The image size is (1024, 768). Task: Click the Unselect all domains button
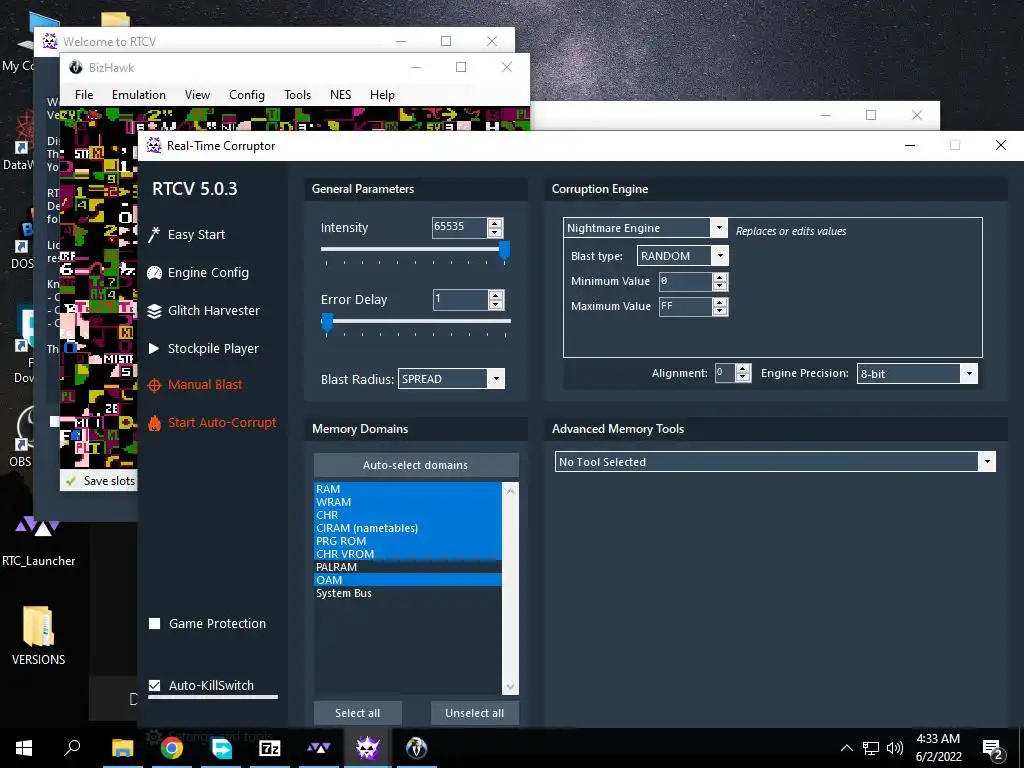pyautogui.click(x=475, y=713)
